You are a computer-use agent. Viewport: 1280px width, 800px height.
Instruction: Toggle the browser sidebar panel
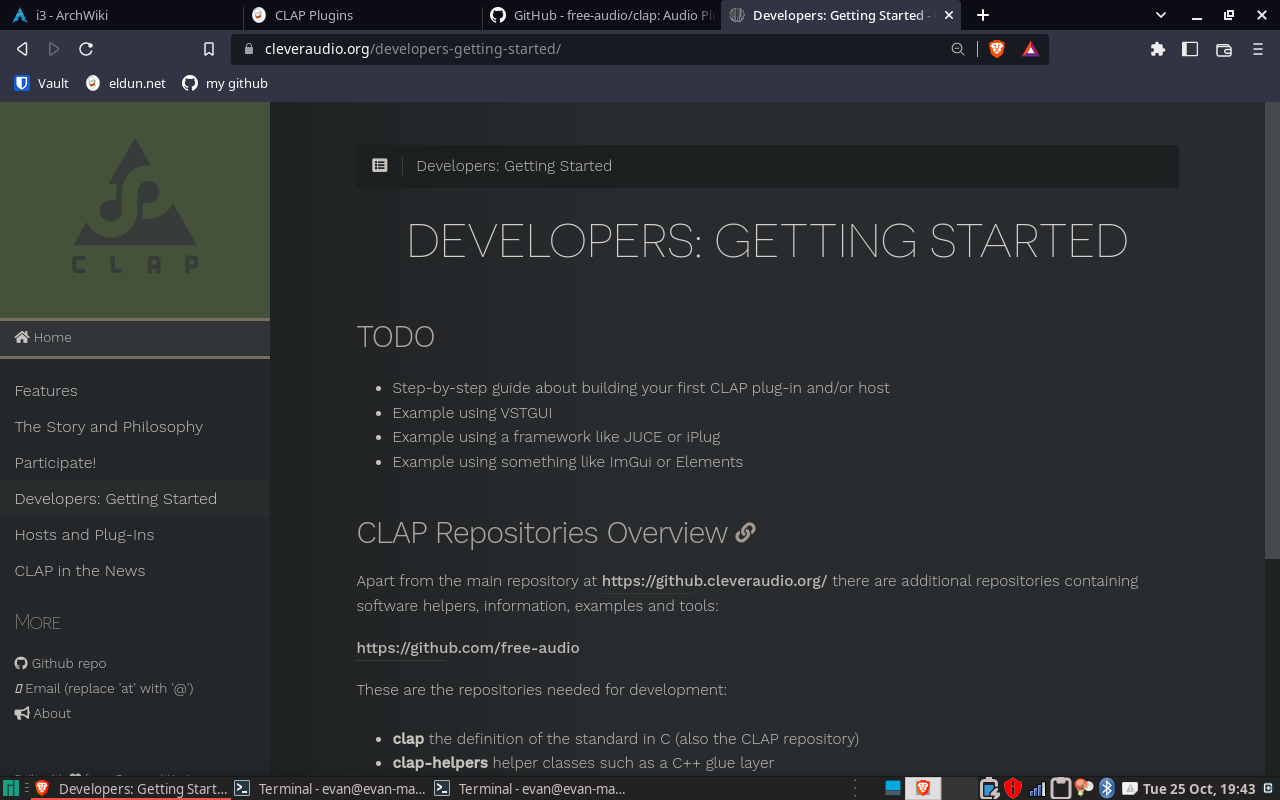pyautogui.click(x=1190, y=49)
